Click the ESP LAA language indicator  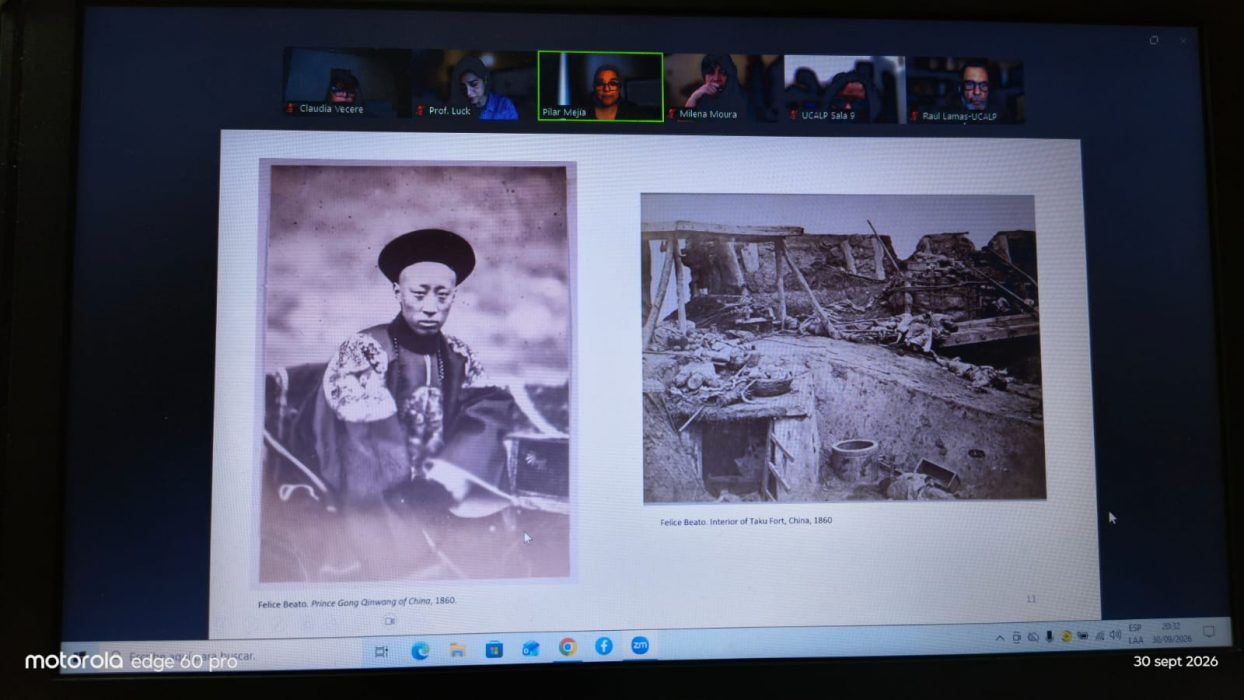[1135, 634]
